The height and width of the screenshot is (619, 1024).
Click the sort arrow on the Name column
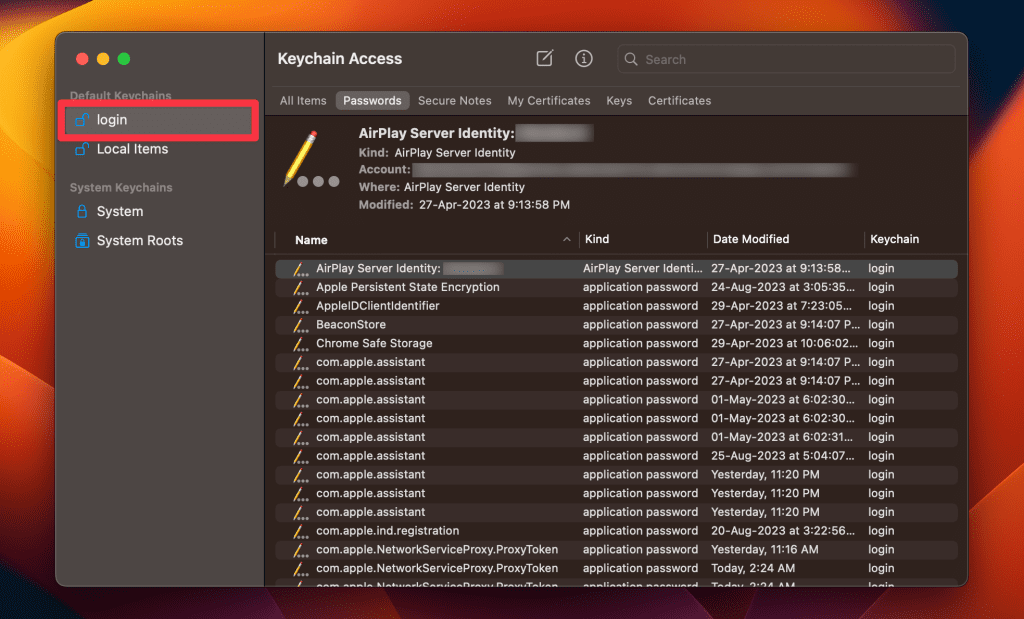pyautogui.click(x=566, y=240)
